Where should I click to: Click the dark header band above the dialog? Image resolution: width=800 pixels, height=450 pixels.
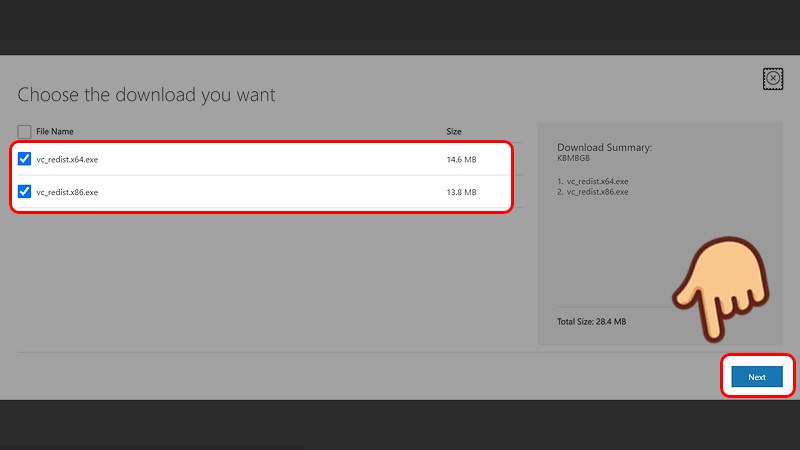click(400, 26)
